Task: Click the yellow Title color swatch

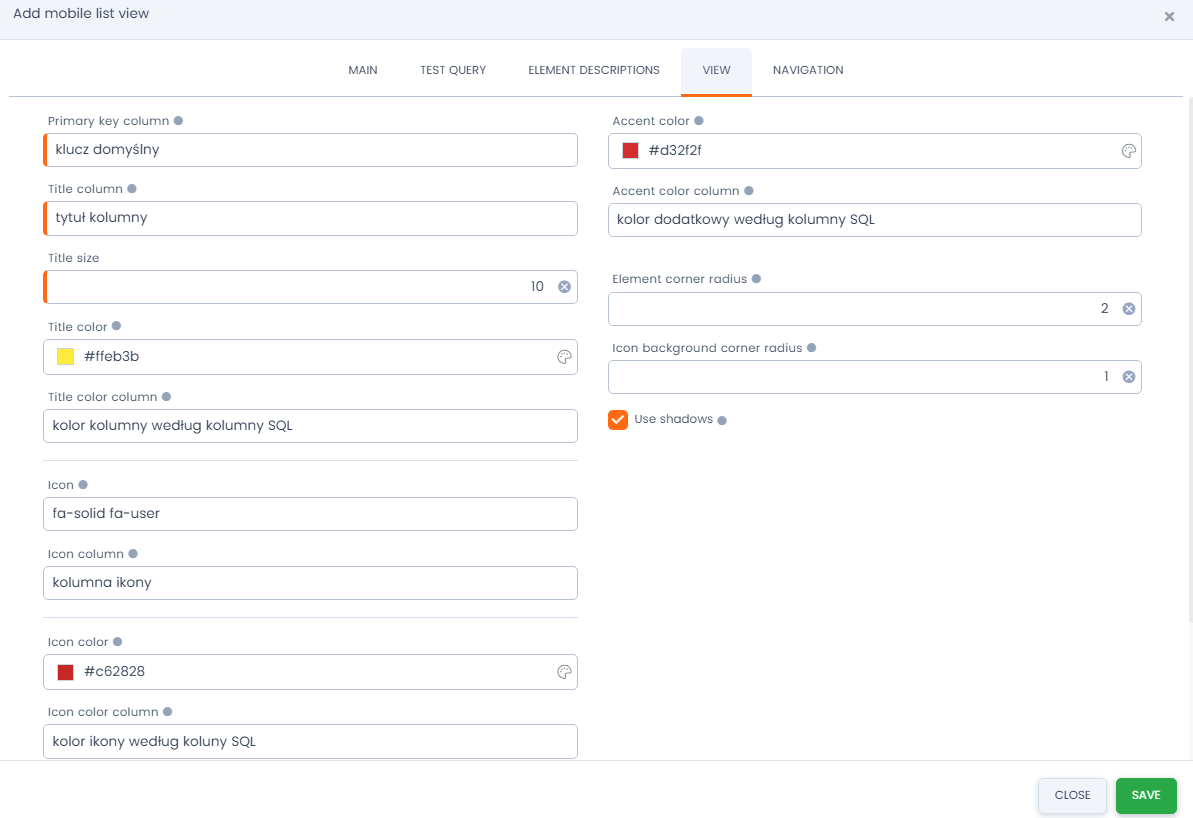Action: click(66, 357)
